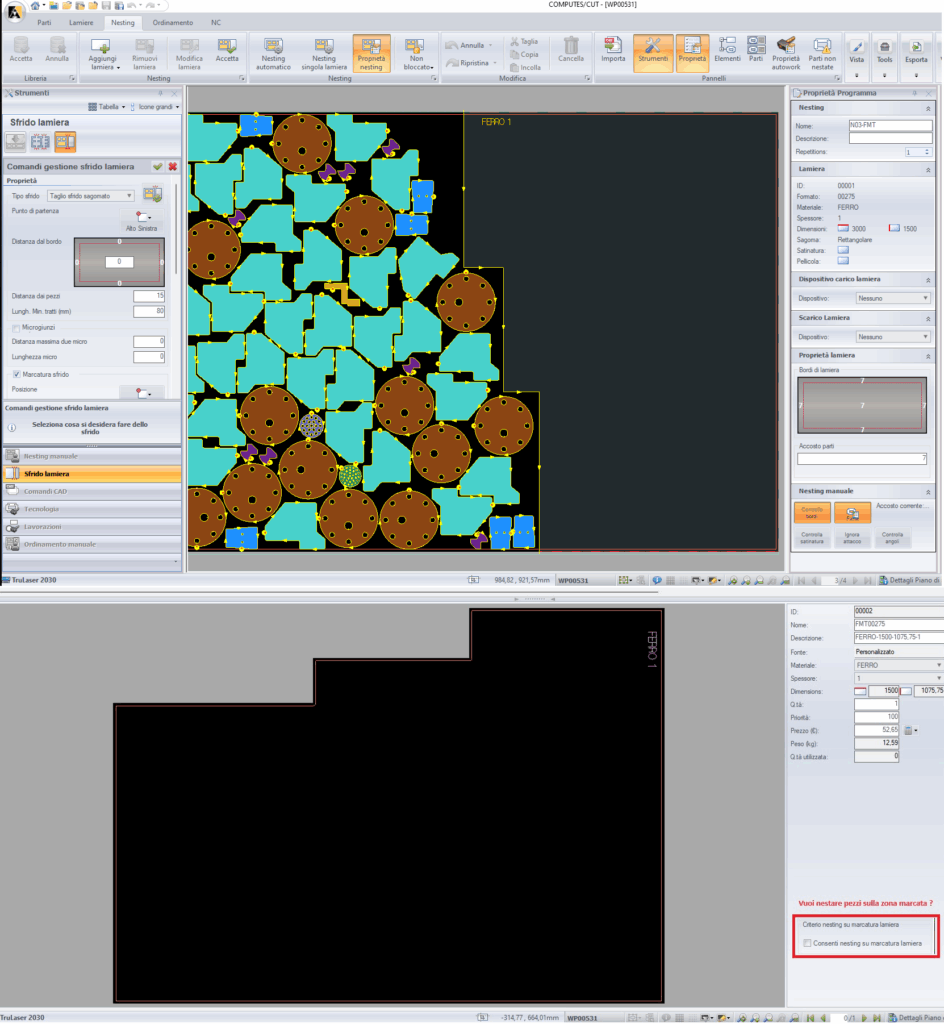Open Dispositivo dropdown under Dispositivo carico lamiera
Image resolution: width=944 pixels, height=1024 pixels.
pos(893,297)
